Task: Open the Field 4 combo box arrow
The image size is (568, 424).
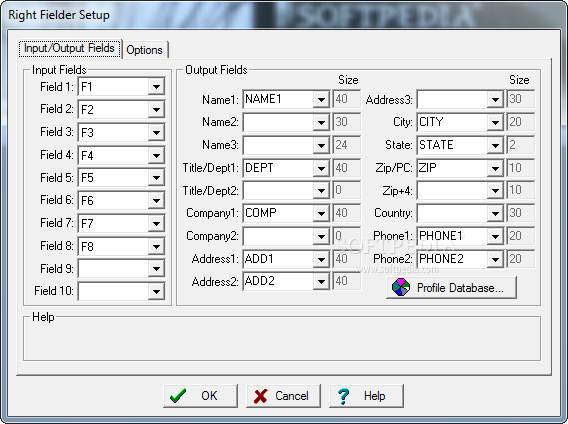Action: click(156, 155)
